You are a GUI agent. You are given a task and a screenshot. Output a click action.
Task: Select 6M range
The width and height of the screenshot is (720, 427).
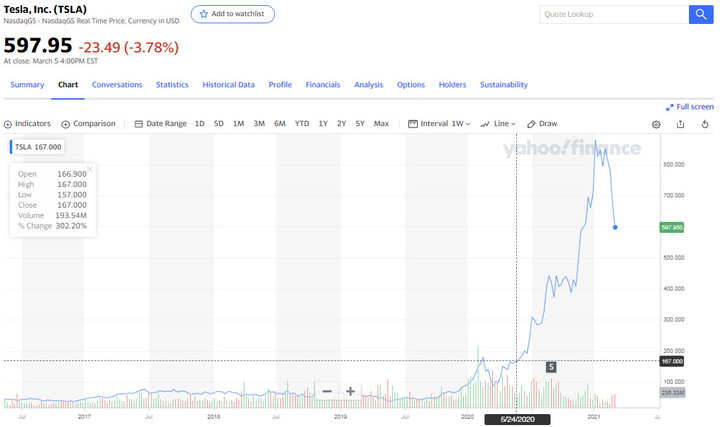pyautogui.click(x=280, y=124)
